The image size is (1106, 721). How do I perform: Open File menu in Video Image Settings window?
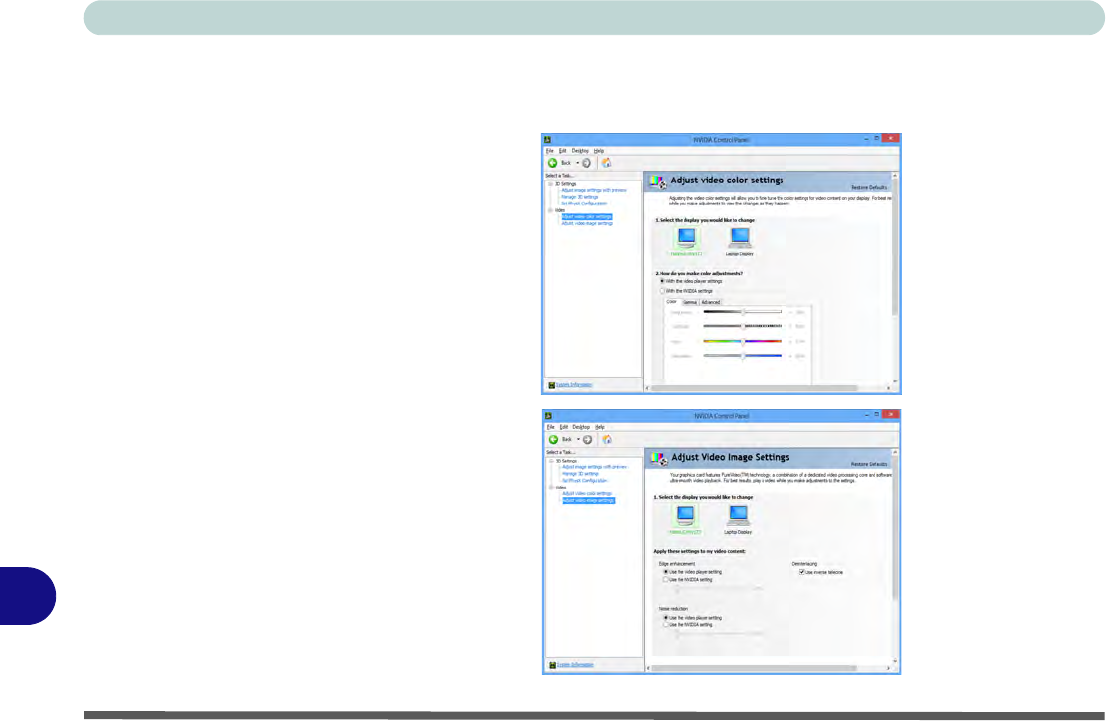550,427
